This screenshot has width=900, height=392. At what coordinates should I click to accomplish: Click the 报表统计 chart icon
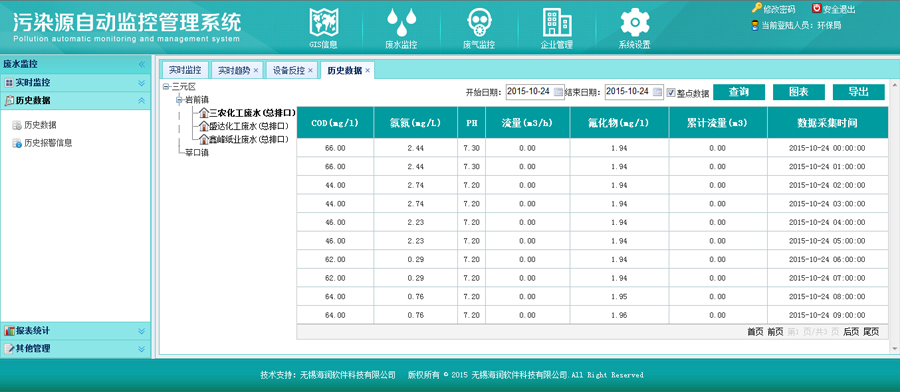click(x=9, y=331)
